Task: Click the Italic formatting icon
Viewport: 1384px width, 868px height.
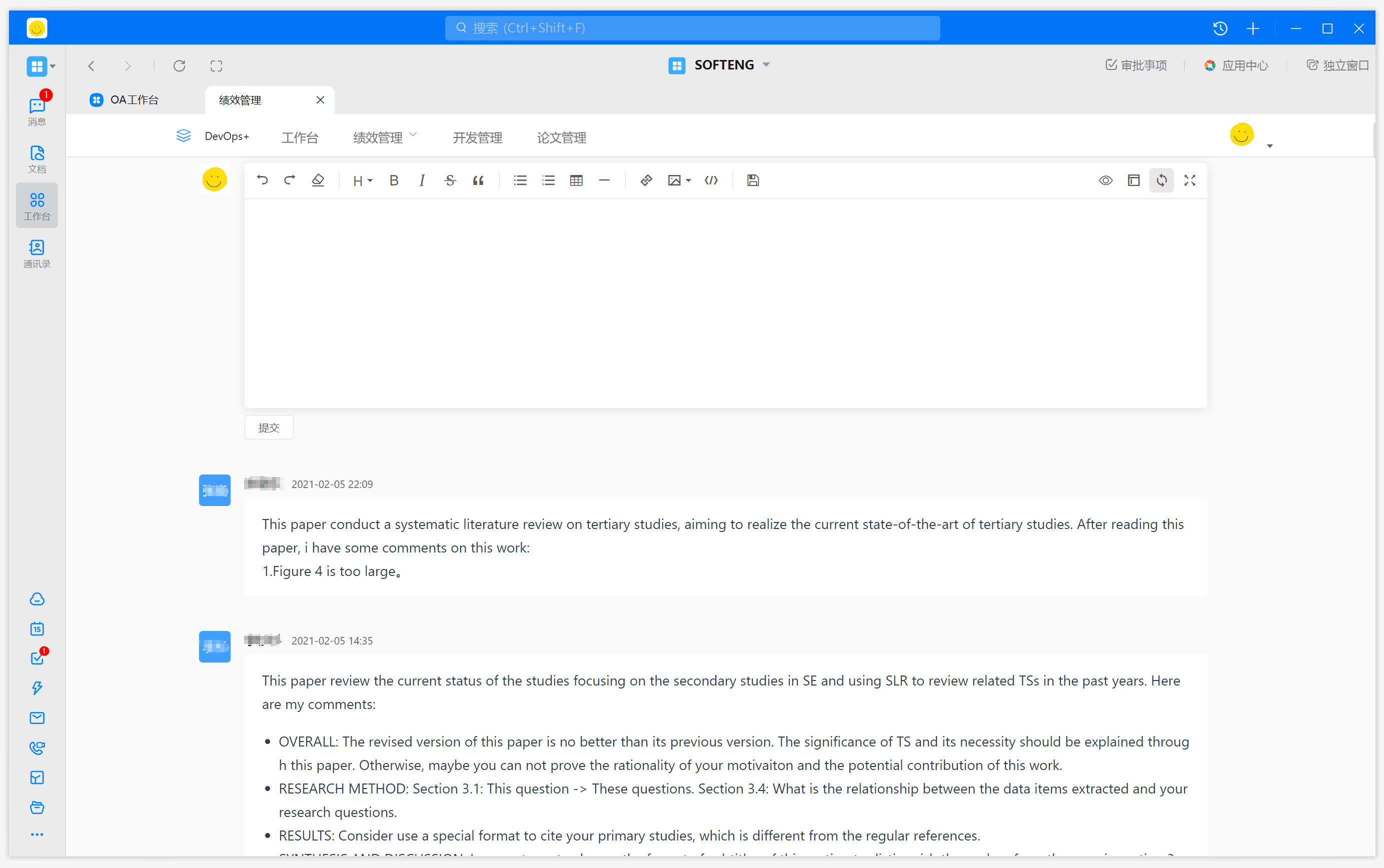Action: coord(422,181)
